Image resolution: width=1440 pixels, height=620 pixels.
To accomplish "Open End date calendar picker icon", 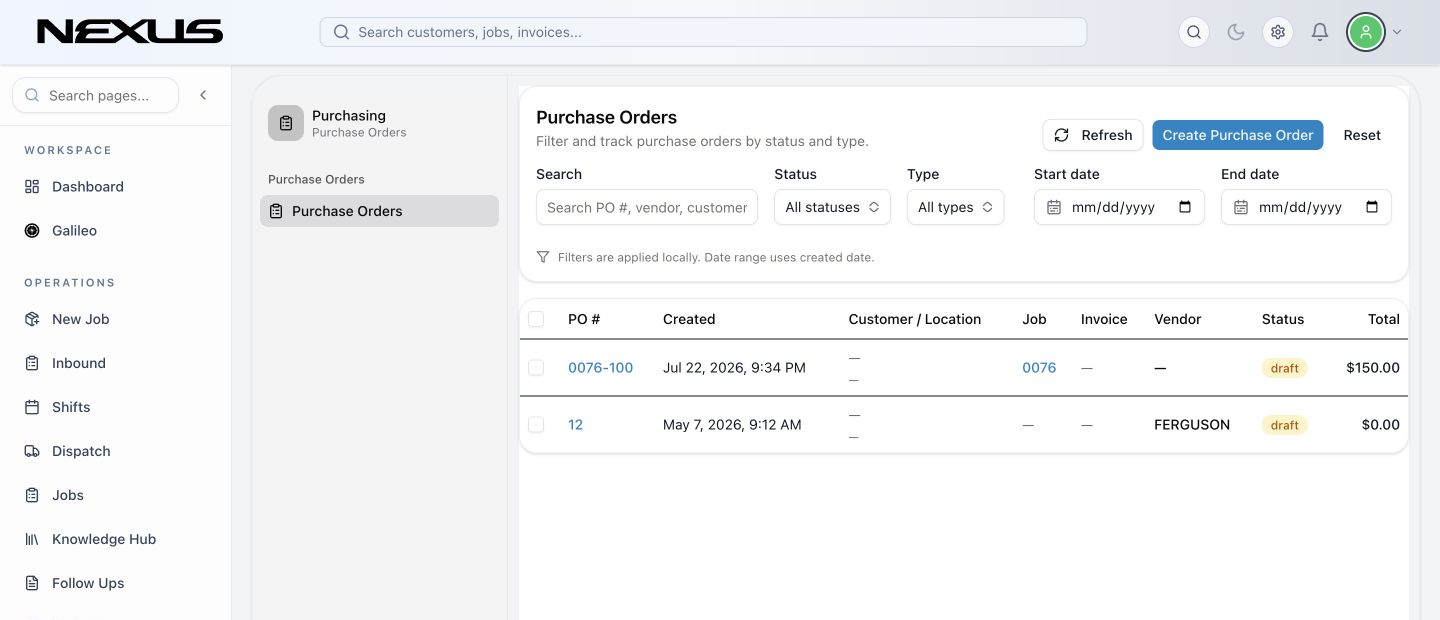I will (1372, 207).
